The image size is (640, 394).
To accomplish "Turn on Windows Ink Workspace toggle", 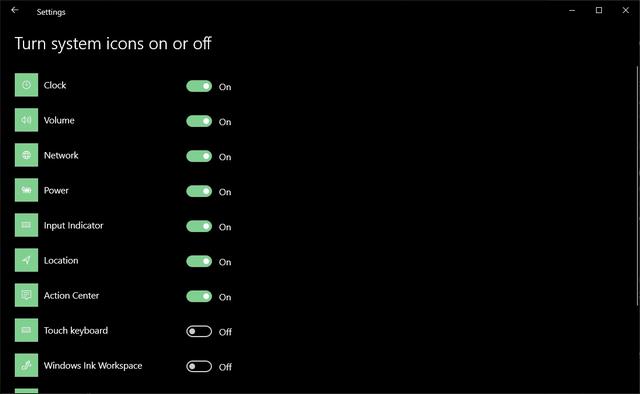I will pos(199,367).
